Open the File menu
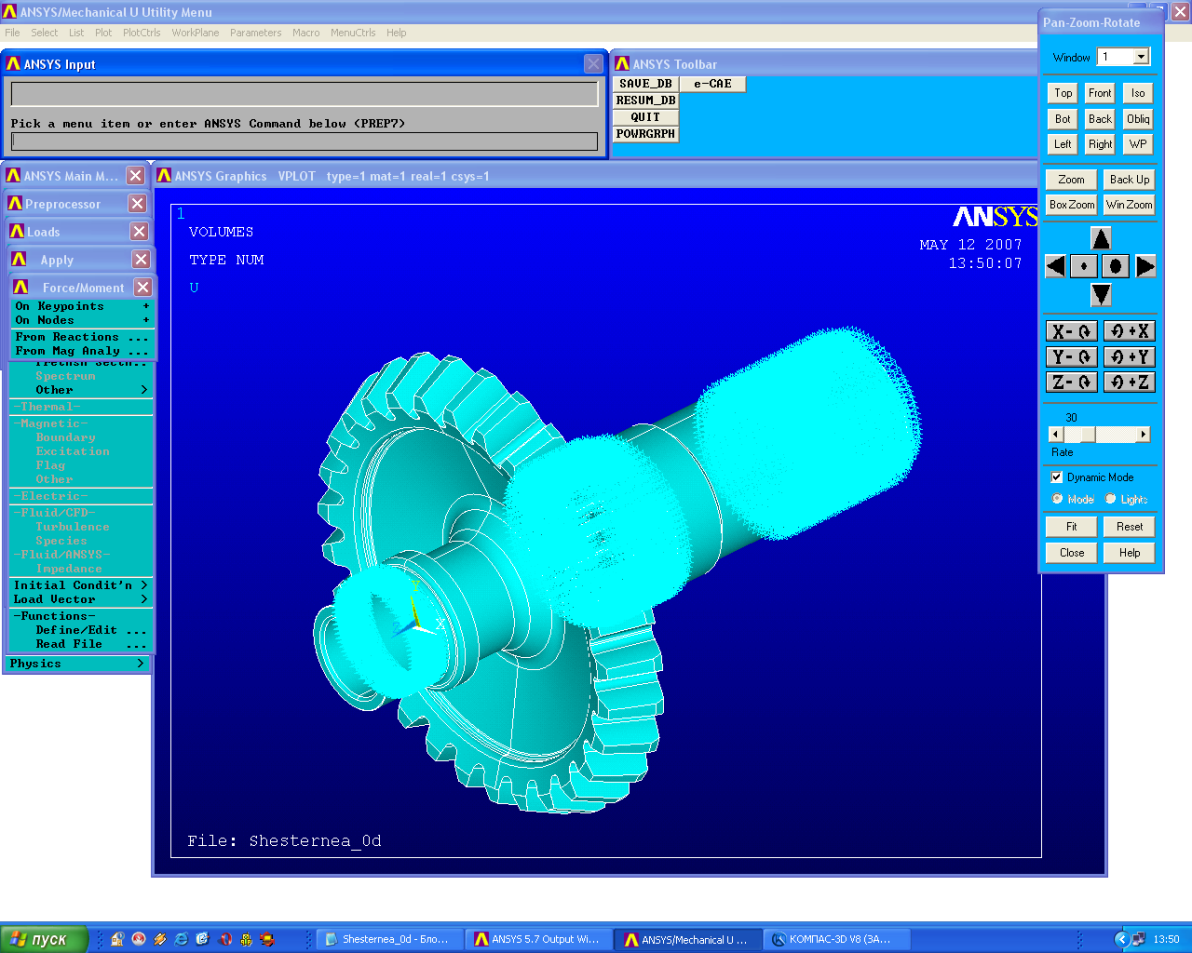This screenshot has width=1192, height=953. (12, 33)
